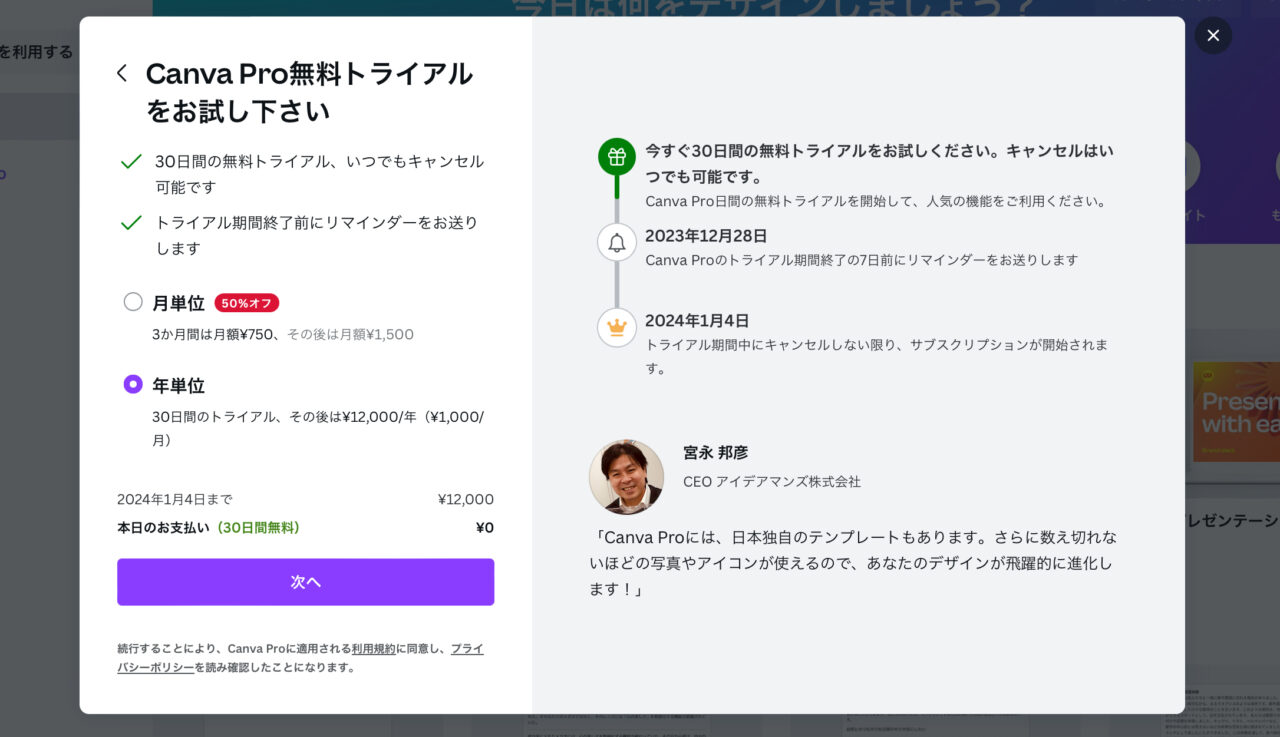1280x737 pixels.
Task: Click the green gift icon on the timeline
Action: coord(616,156)
